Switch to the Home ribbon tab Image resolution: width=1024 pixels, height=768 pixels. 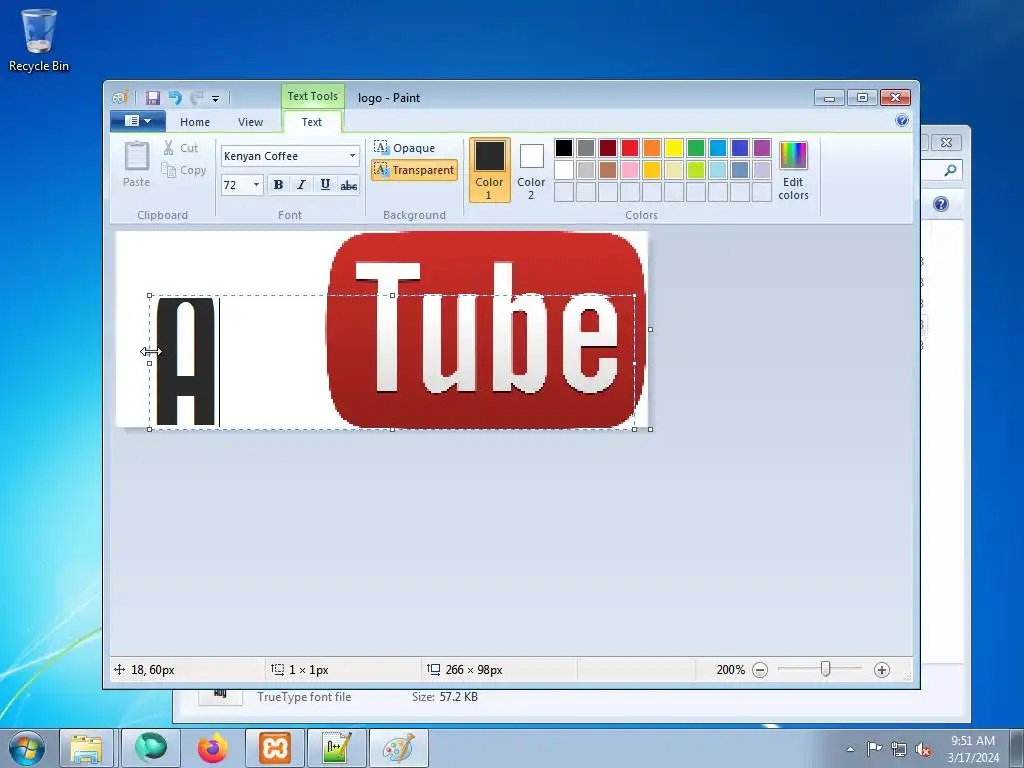[195, 122]
